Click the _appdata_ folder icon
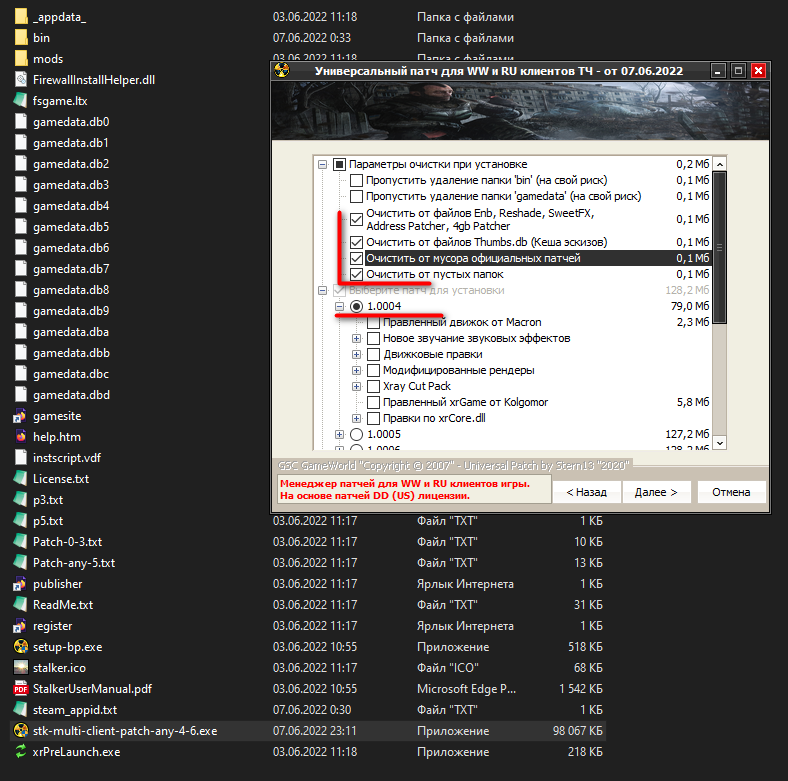This screenshot has width=788, height=781. pyautogui.click(x=21, y=17)
